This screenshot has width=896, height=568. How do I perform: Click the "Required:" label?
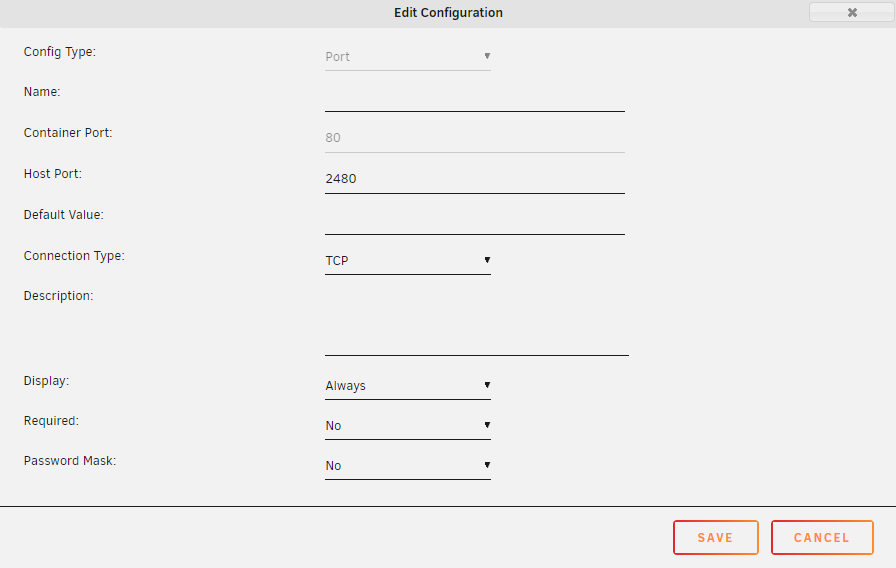click(x=51, y=421)
